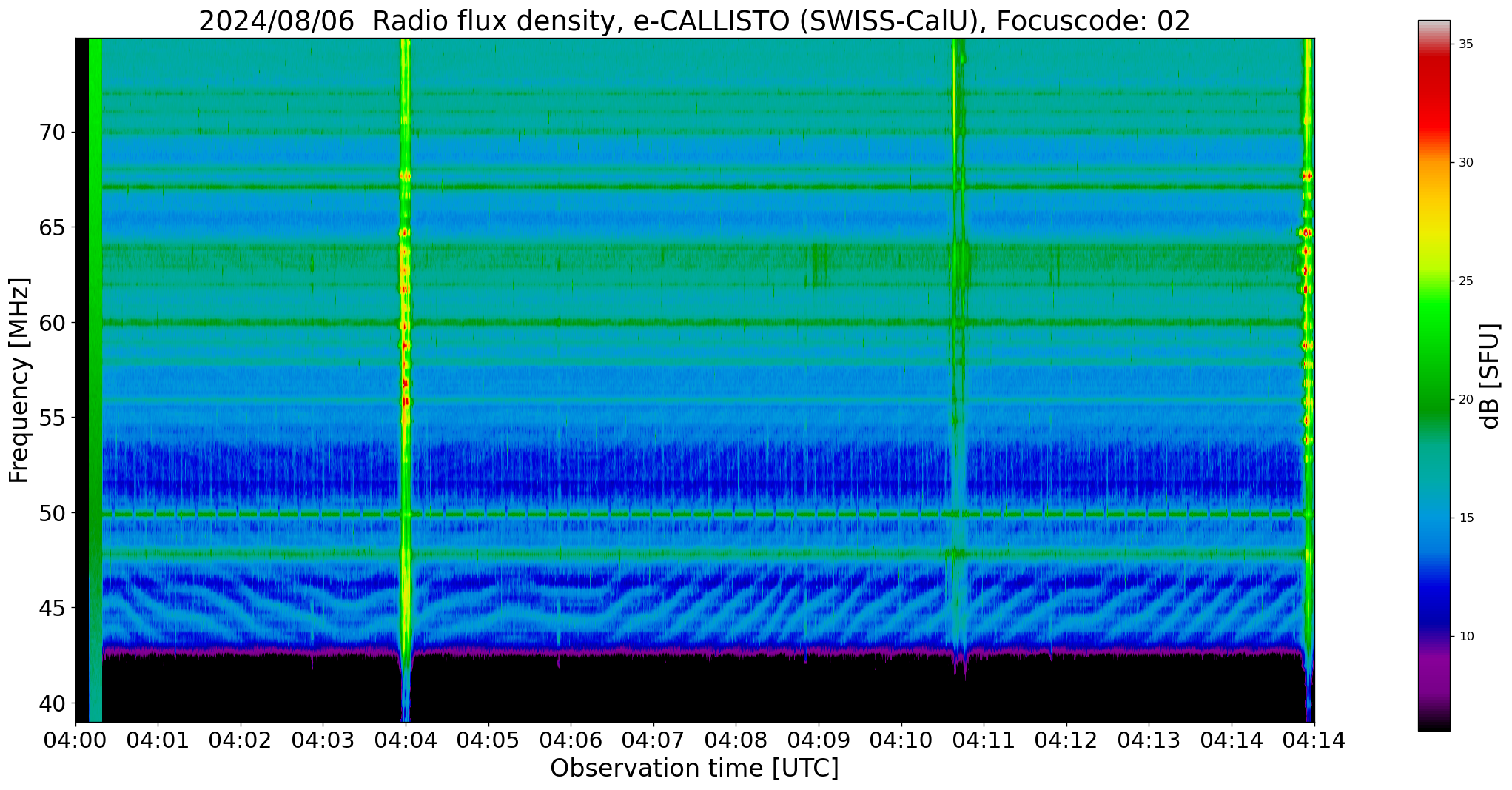Click the colorbar tick label 35
The height and width of the screenshot is (790, 1512).
pos(1466,44)
